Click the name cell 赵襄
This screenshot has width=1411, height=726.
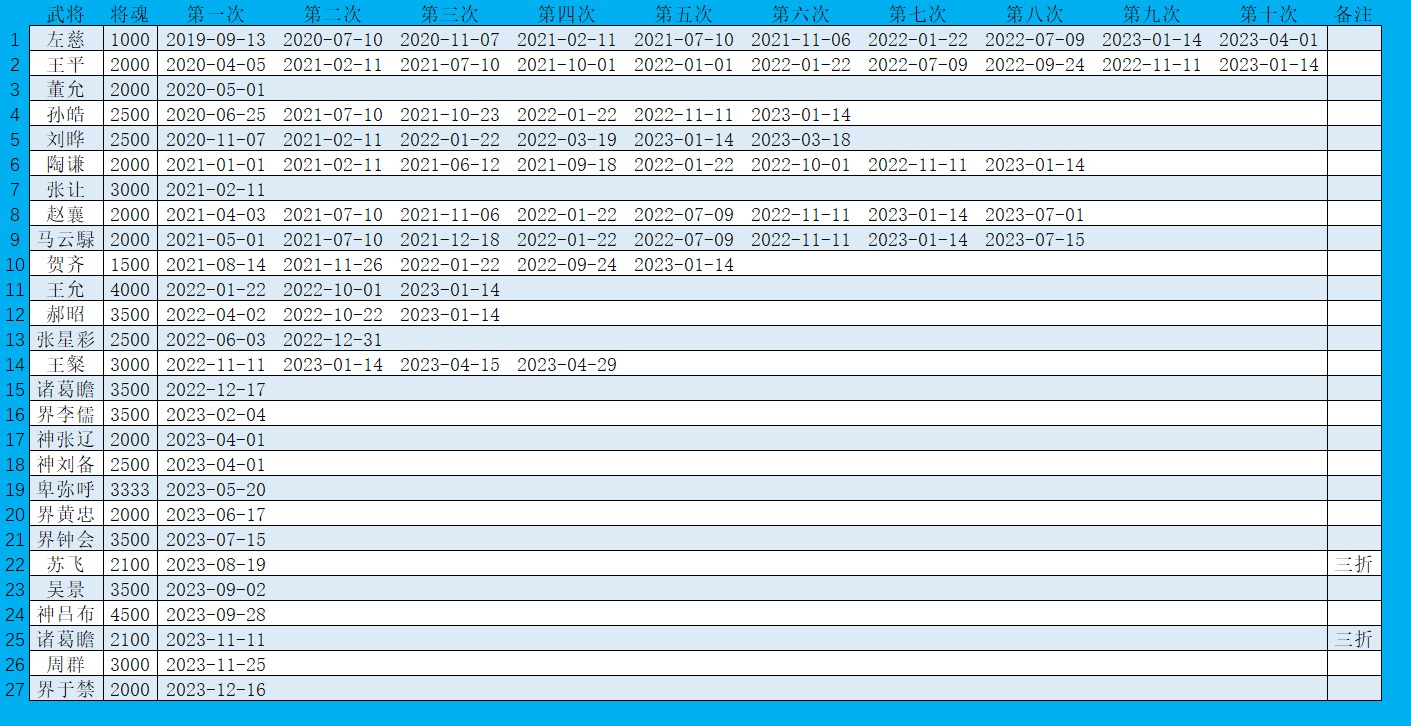[x=66, y=215]
